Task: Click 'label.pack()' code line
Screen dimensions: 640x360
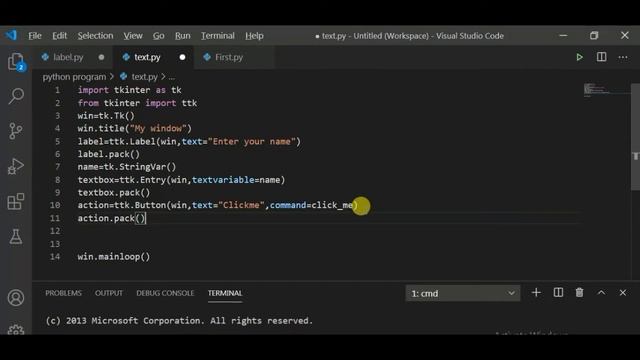Action: [109, 154]
